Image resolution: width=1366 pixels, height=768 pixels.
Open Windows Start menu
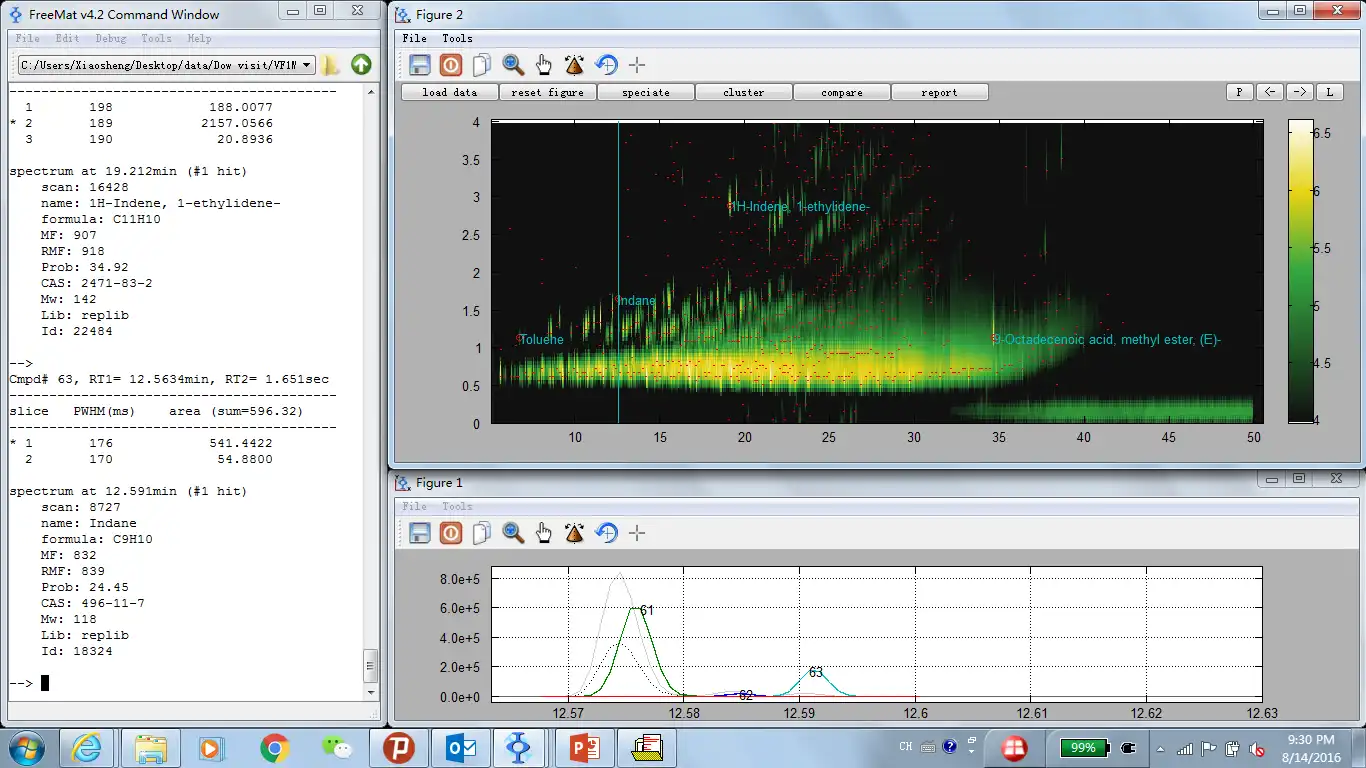[x=25, y=748]
